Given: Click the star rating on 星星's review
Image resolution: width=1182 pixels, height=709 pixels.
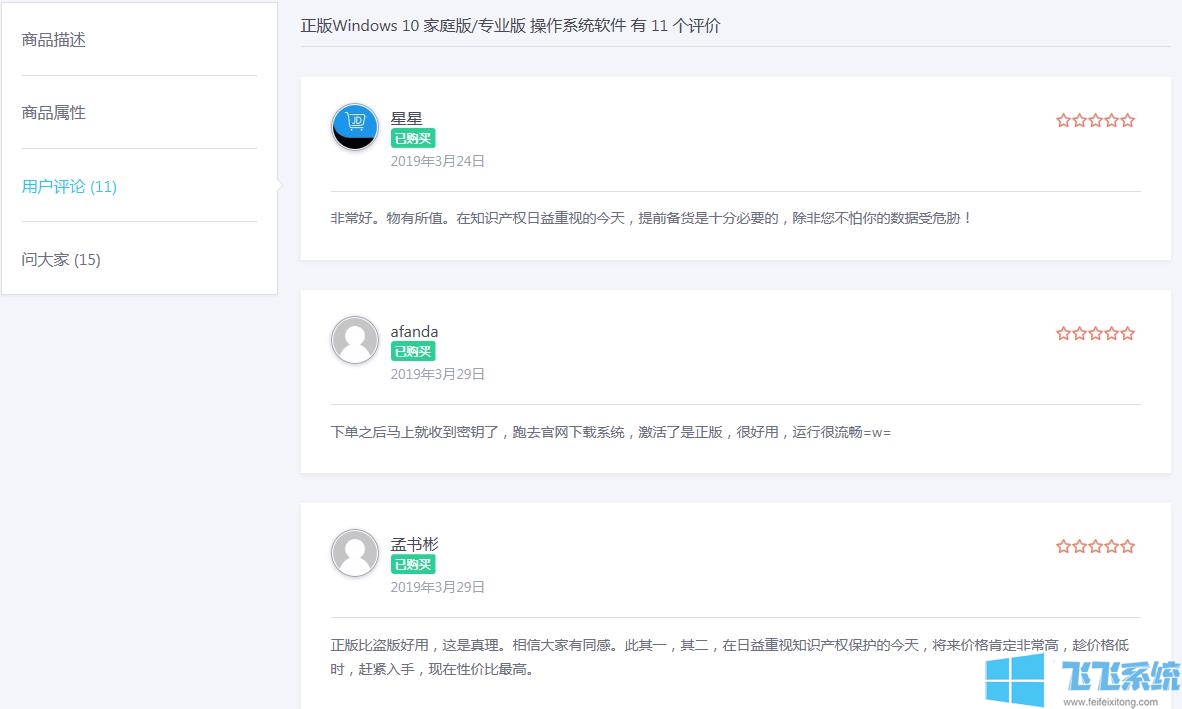Looking at the screenshot, I should pyautogui.click(x=1095, y=121).
